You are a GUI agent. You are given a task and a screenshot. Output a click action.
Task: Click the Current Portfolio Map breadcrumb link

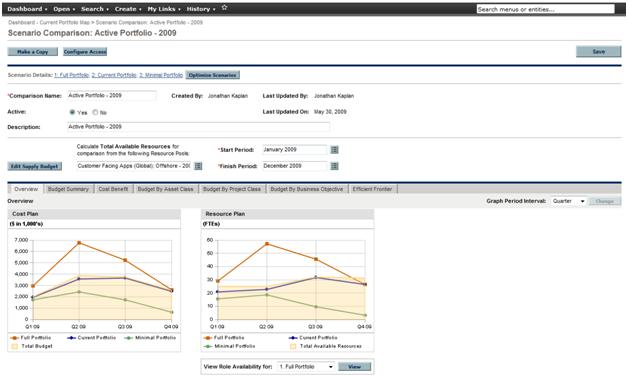(x=64, y=22)
